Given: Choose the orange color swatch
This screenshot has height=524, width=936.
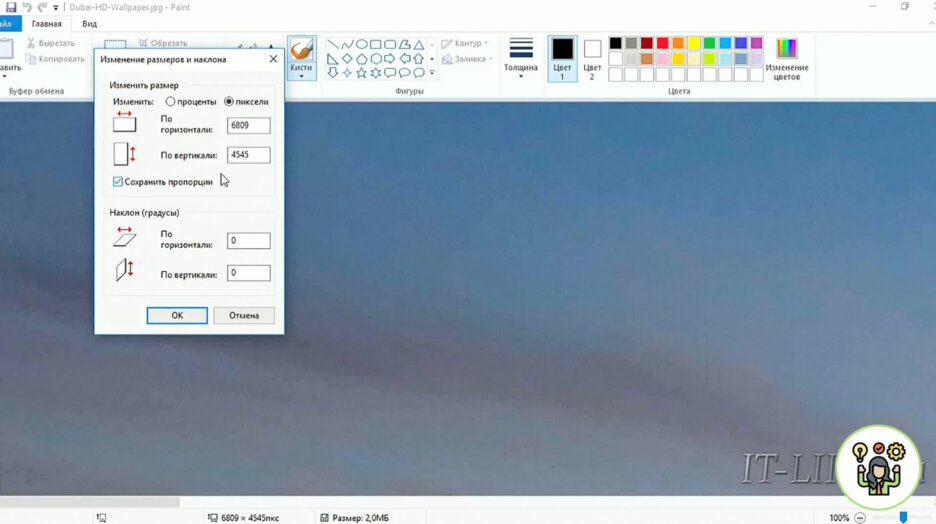Looking at the screenshot, I should coord(678,43).
